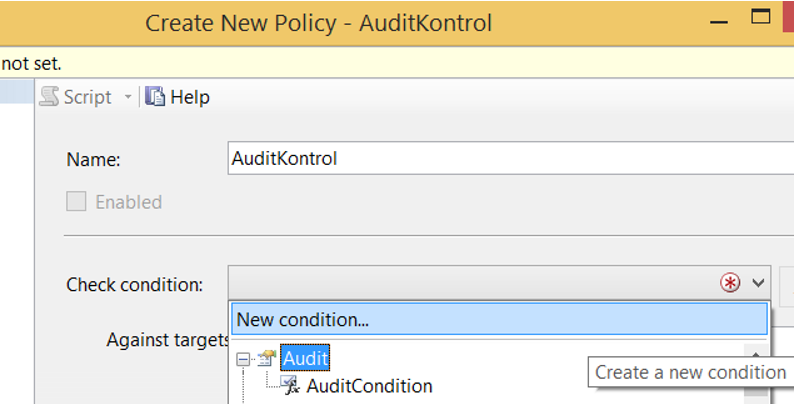
Task: Click the Script toolbar label
Action: coord(88,97)
